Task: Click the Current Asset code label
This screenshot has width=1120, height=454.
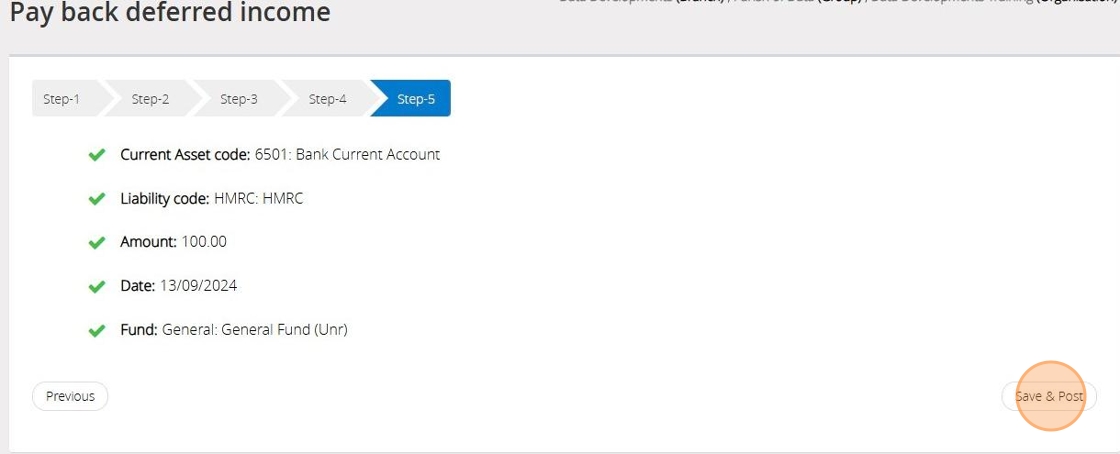Action: pyautogui.click(x=185, y=155)
